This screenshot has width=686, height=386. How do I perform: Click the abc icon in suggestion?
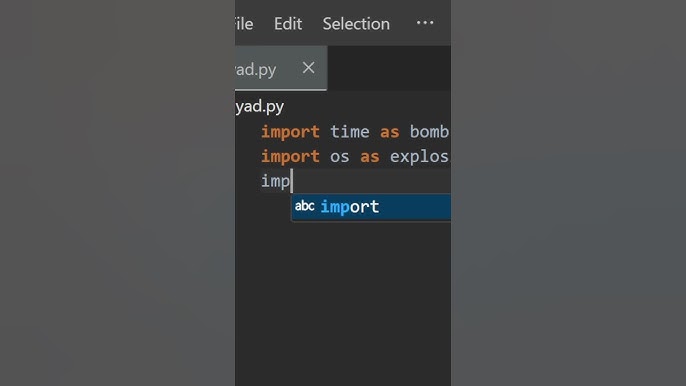pos(304,206)
